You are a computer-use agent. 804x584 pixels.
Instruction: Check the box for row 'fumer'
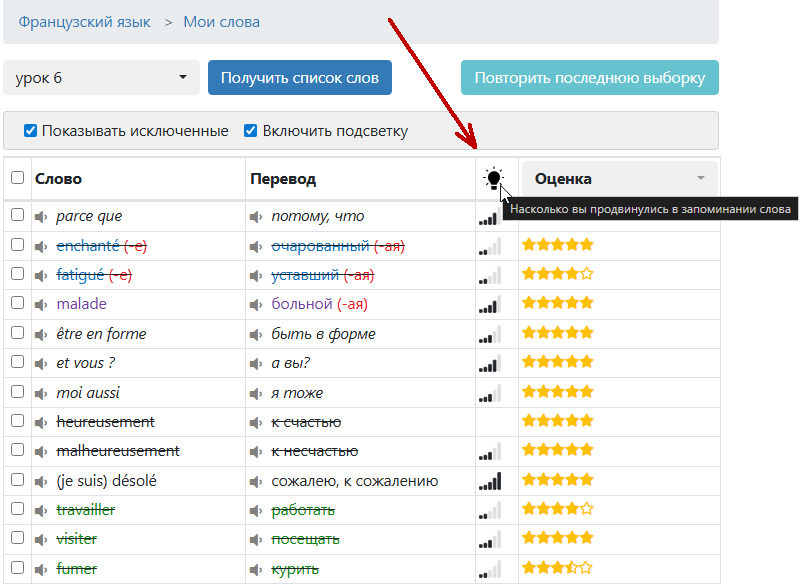click(x=17, y=567)
